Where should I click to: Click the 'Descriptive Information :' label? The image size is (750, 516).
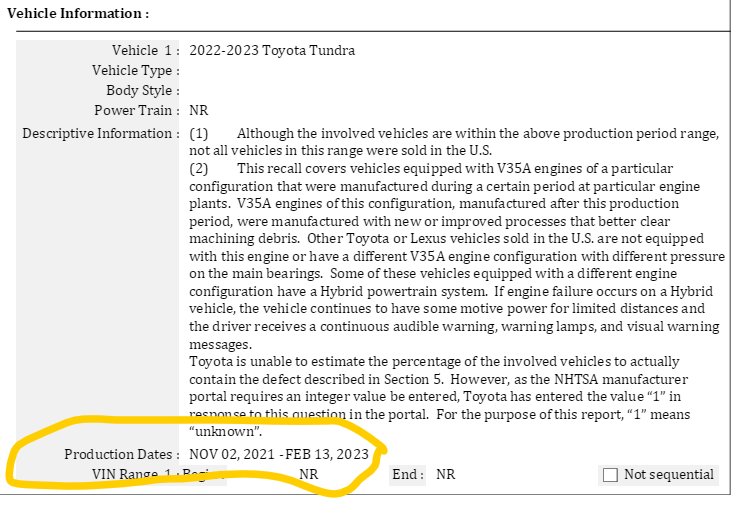click(101, 133)
